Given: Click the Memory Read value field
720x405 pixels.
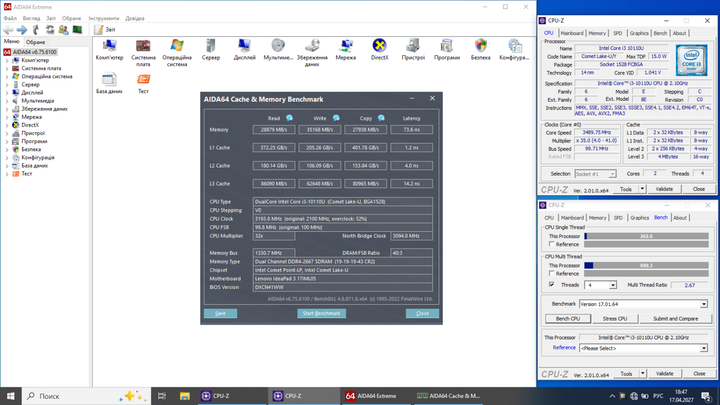Looking at the screenshot, I should click(274, 129).
